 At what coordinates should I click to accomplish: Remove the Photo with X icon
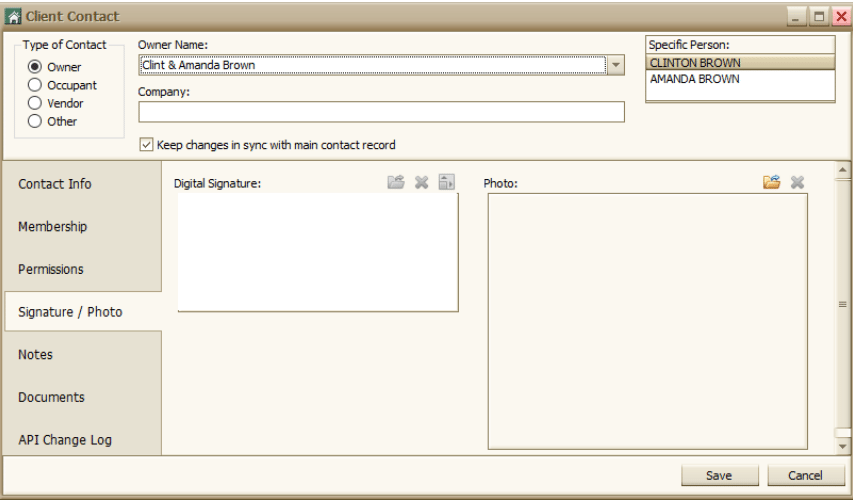(x=798, y=182)
